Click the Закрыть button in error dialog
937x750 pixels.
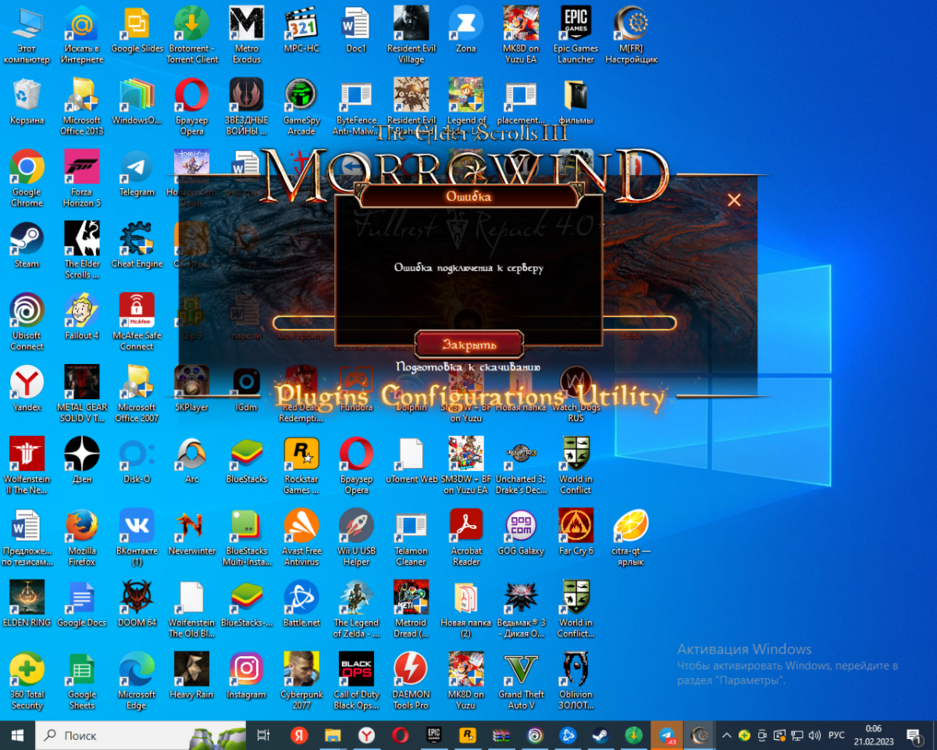469,344
